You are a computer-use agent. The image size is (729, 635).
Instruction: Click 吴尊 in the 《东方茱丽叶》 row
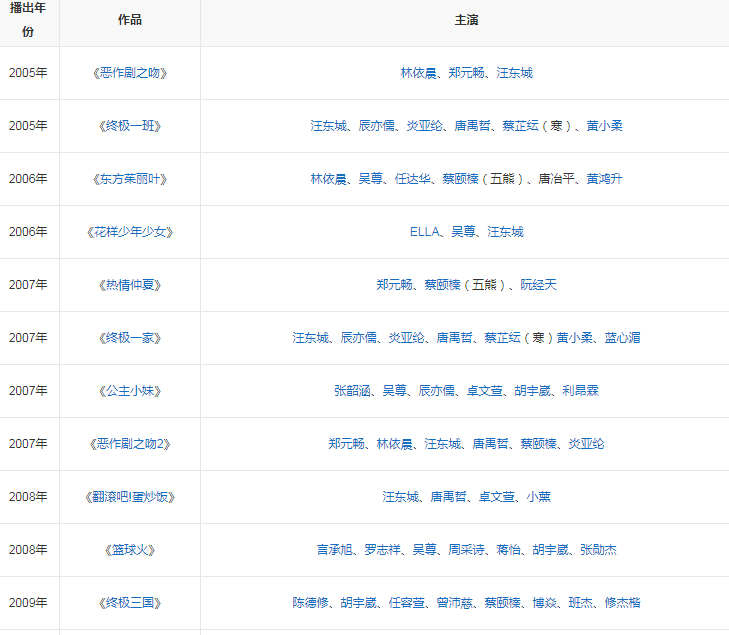pyautogui.click(x=371, y=179)
